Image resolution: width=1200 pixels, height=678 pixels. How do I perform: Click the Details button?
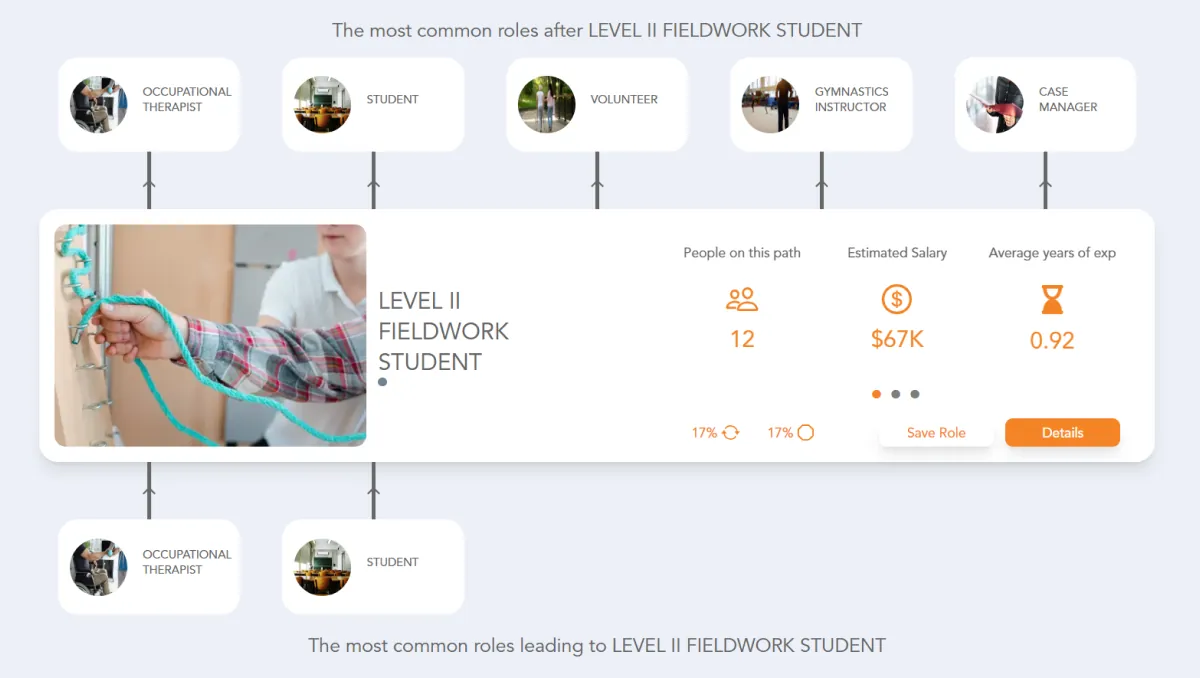point(1062,432)
